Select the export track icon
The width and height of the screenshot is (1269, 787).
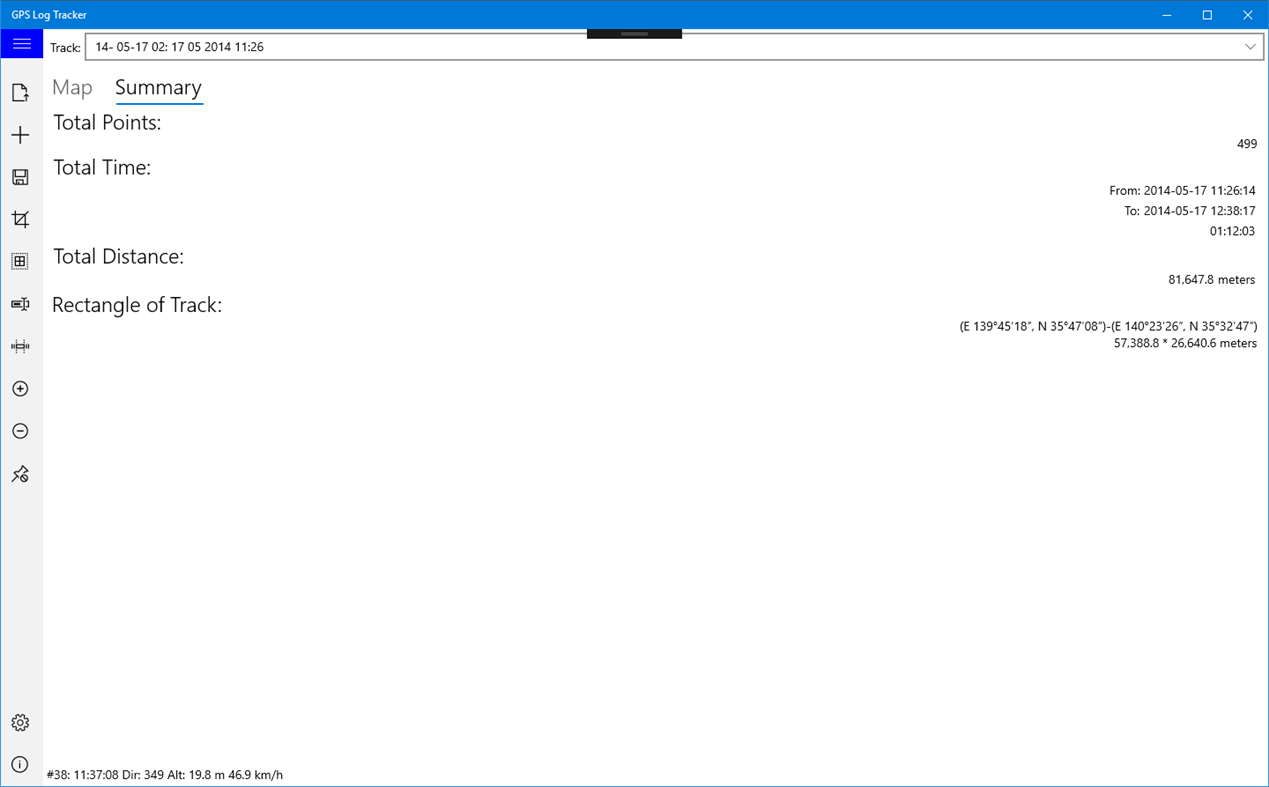(x=21, y=91)
